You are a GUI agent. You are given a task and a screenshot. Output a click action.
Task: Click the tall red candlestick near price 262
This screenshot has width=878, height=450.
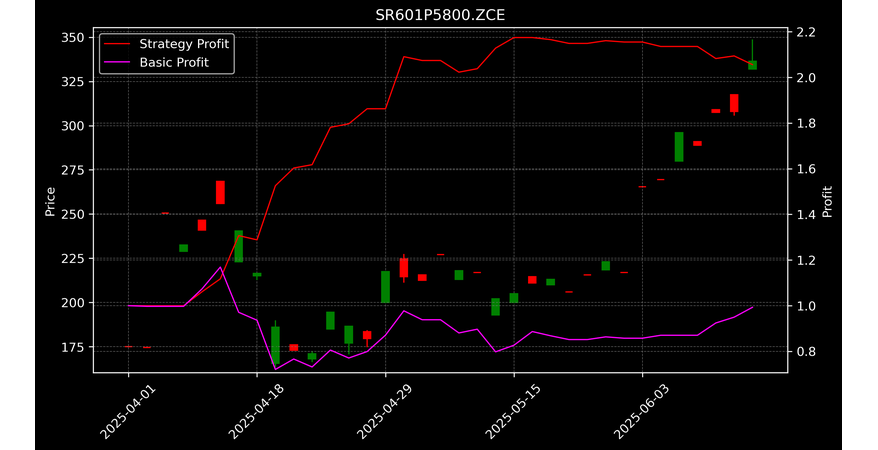(x=220, y=193)
